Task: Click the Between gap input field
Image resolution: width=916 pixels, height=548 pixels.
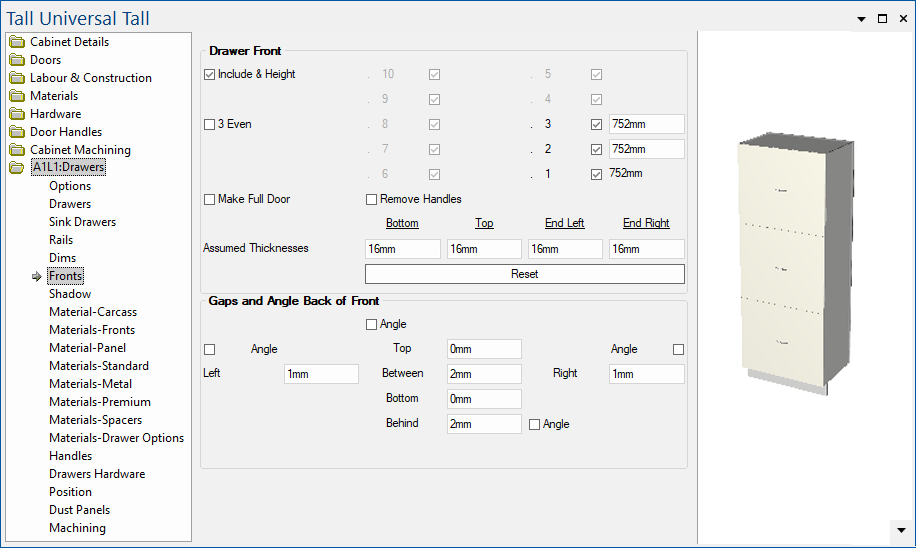Action: coord(484,374)
